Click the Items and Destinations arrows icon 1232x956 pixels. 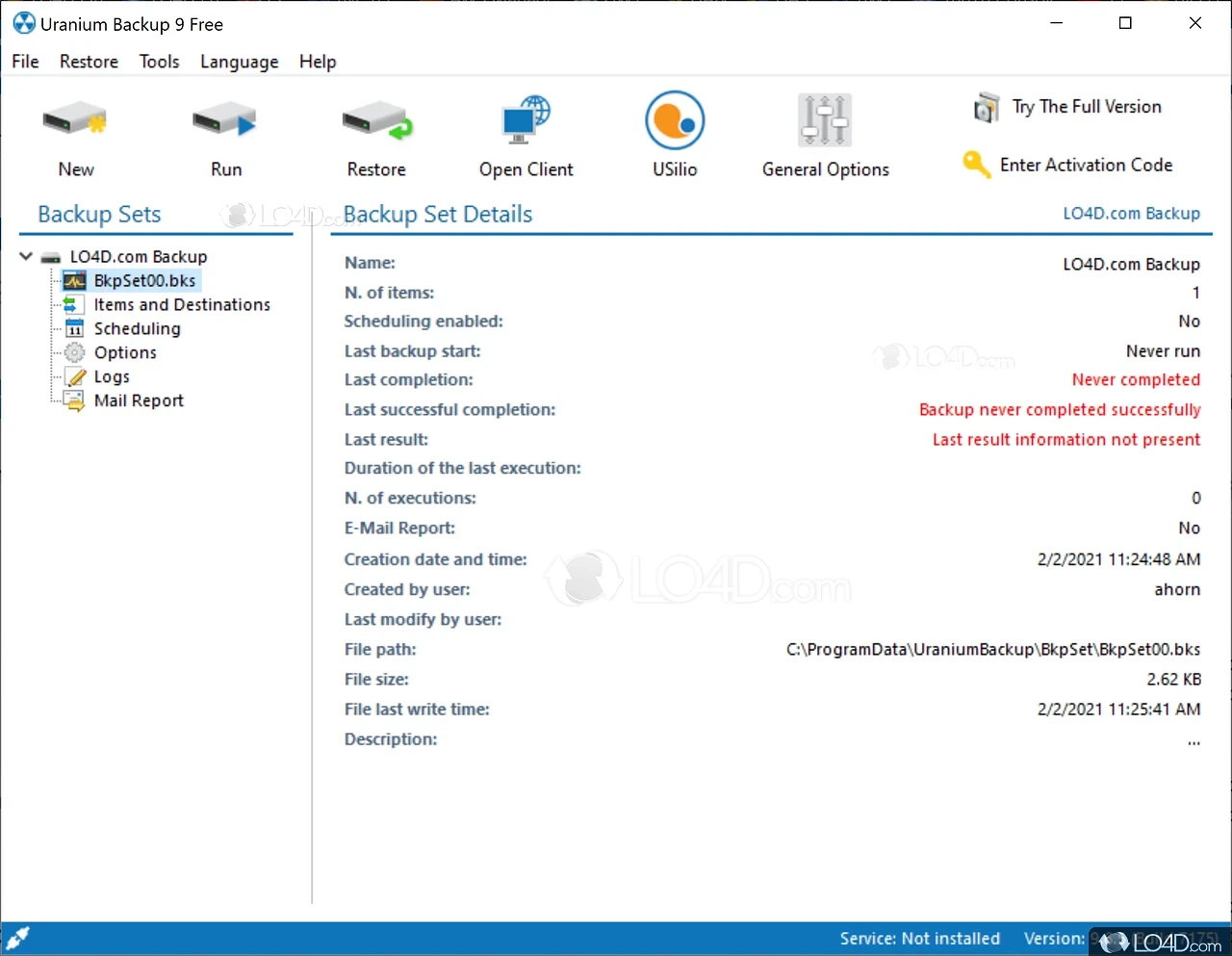(74, 304)
